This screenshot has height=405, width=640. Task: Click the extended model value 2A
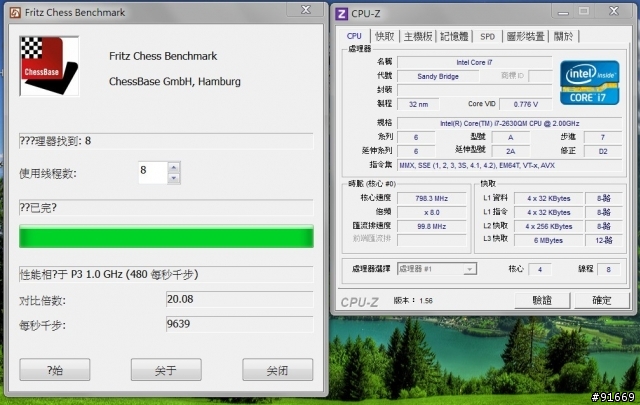pyautogui.click(x=511, y=151)
